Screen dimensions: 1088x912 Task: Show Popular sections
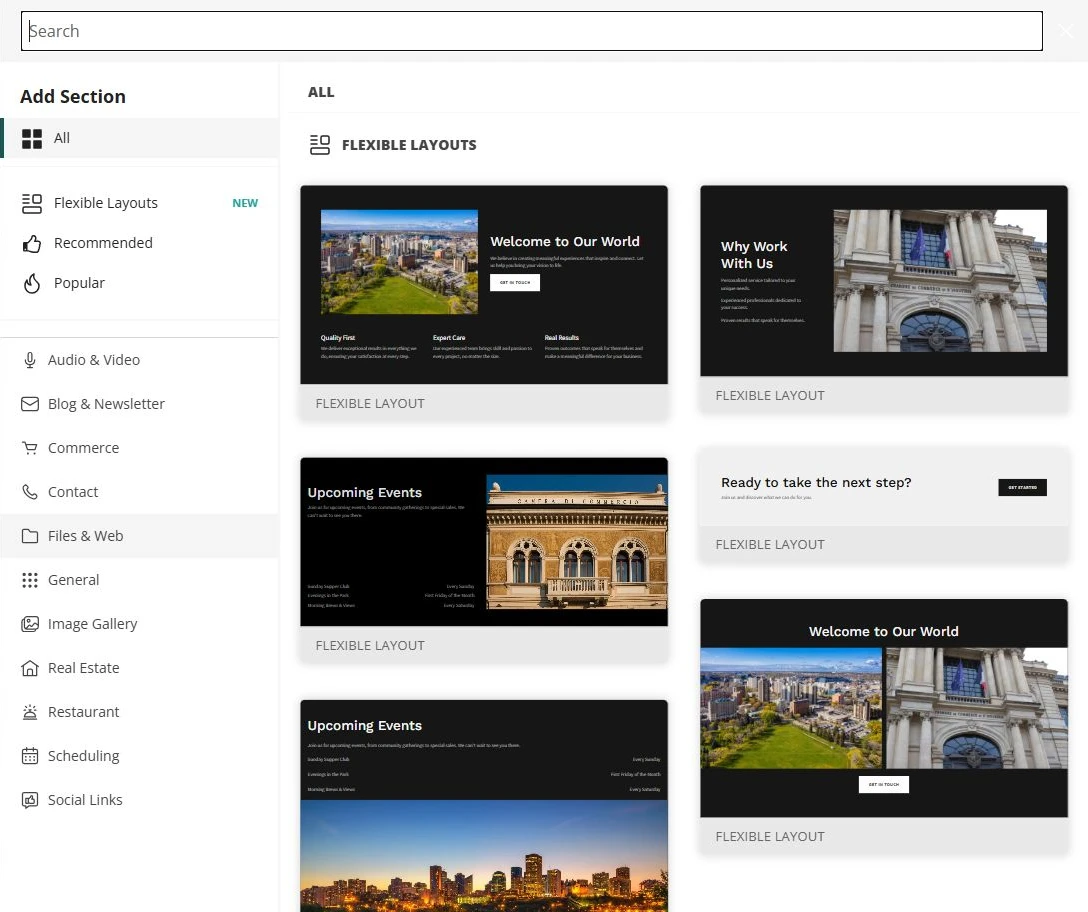[139, 283]
